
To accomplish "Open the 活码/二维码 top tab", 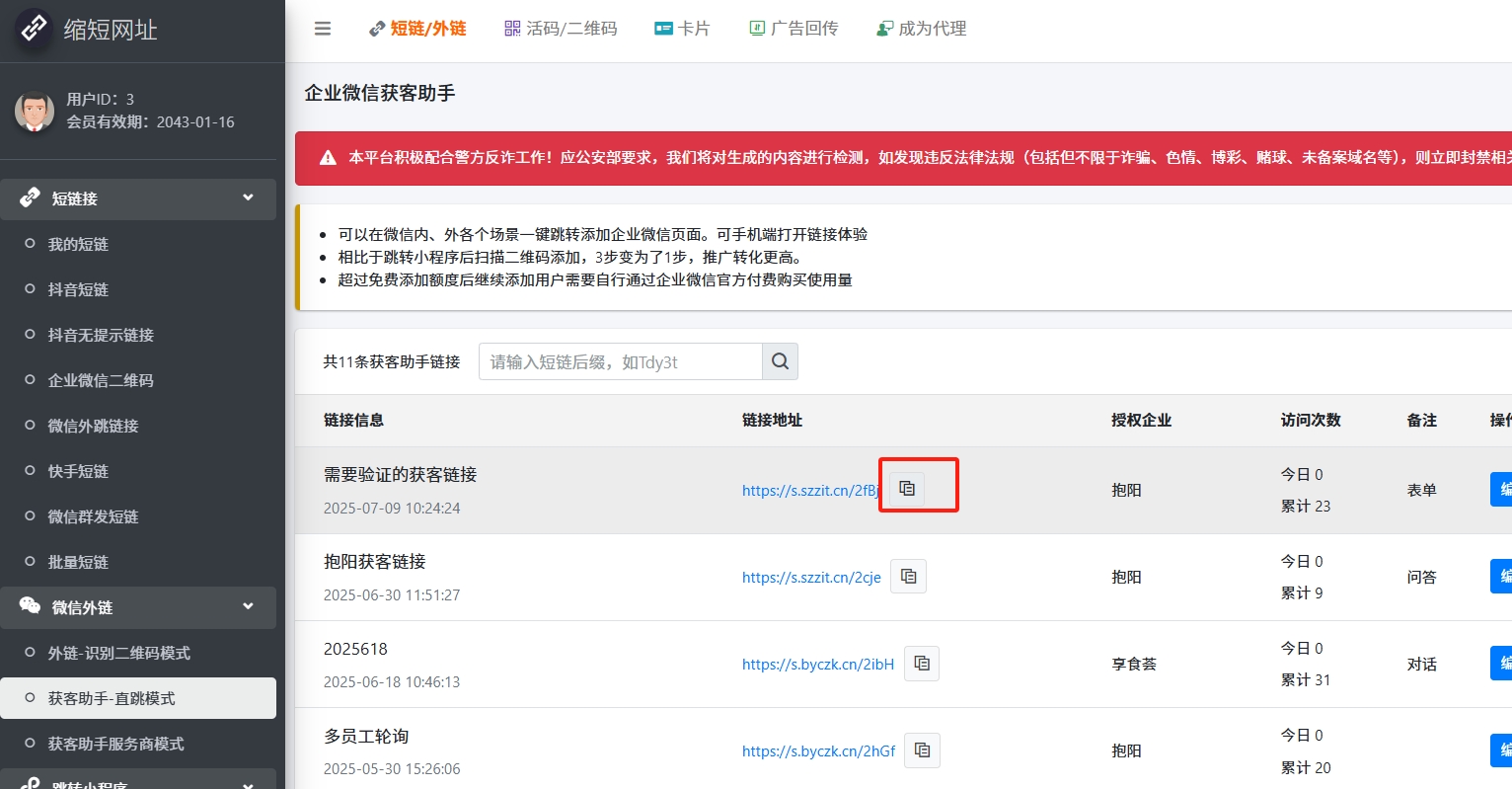I will (x=561, y=29).
